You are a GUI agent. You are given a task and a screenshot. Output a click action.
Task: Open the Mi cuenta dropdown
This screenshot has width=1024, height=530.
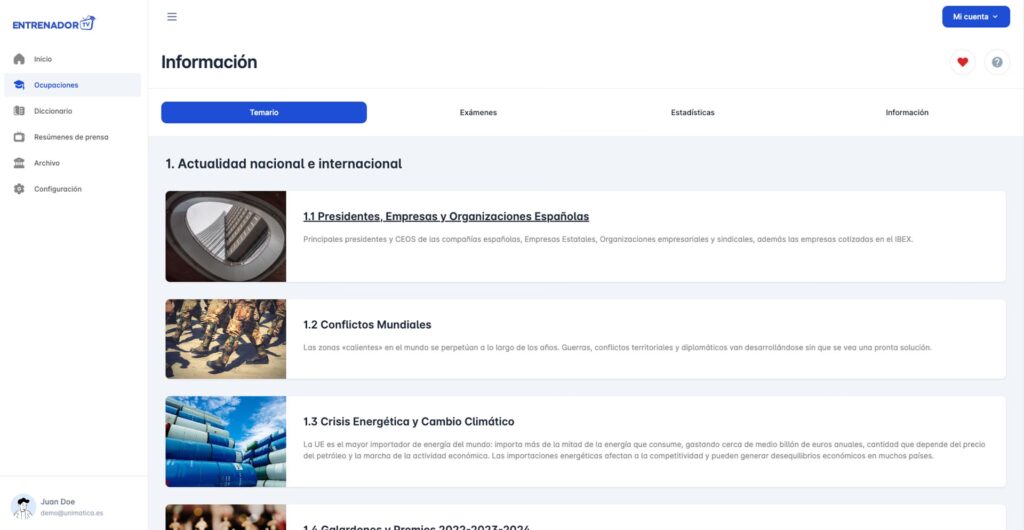(x=975, y=17)
